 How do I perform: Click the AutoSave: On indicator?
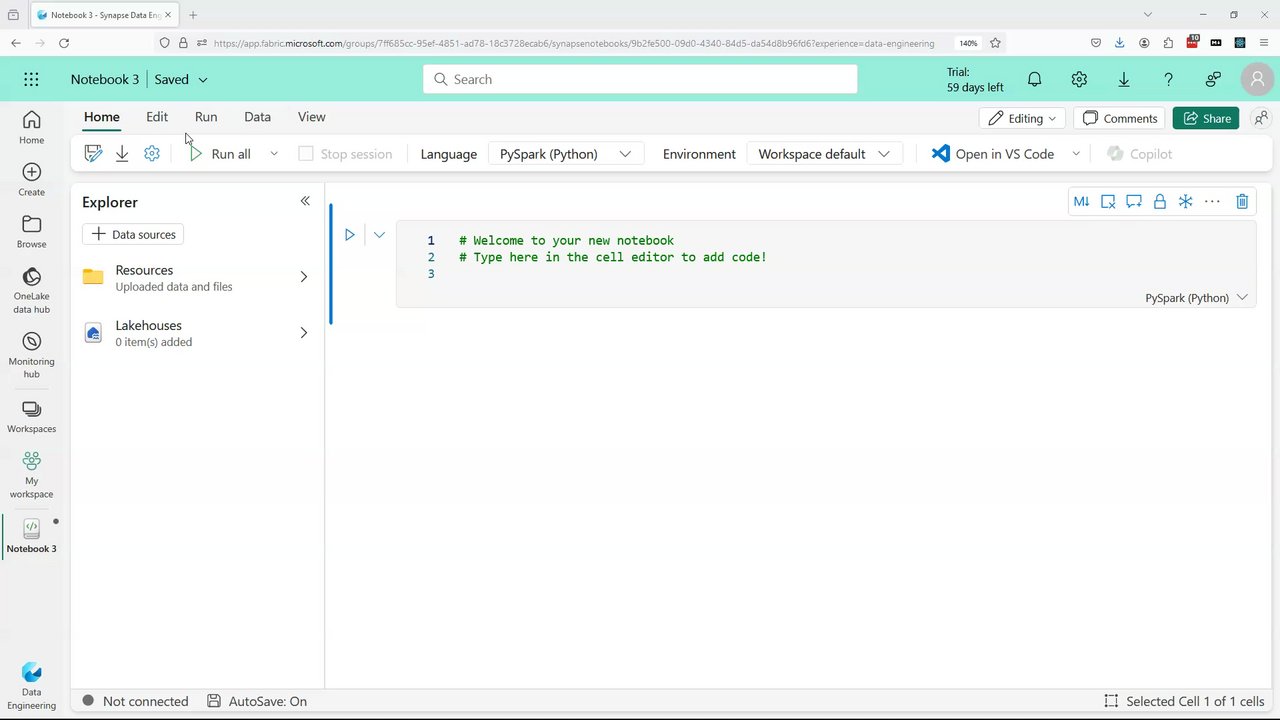[x=257, y=701]
